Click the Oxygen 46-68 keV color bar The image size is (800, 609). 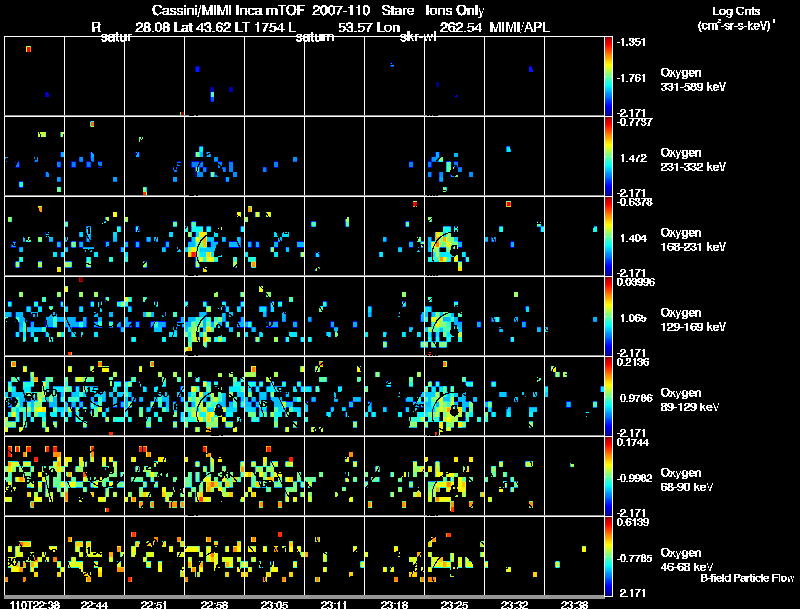point(608,556)
